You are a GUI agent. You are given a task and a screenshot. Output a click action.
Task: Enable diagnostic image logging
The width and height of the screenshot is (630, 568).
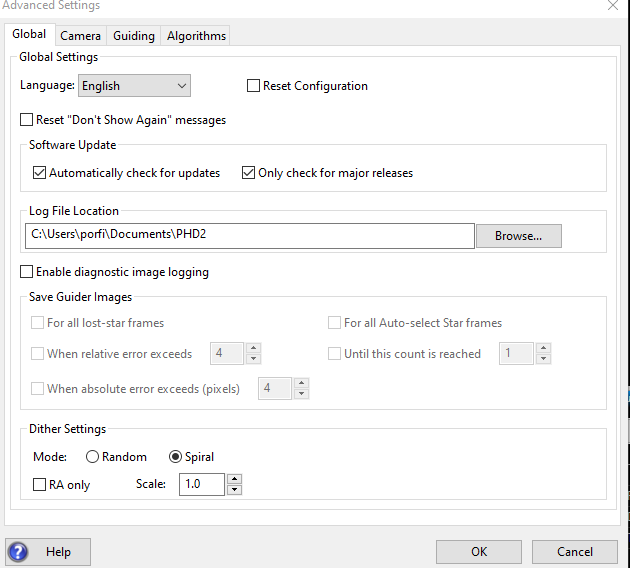tap(27, 272)
